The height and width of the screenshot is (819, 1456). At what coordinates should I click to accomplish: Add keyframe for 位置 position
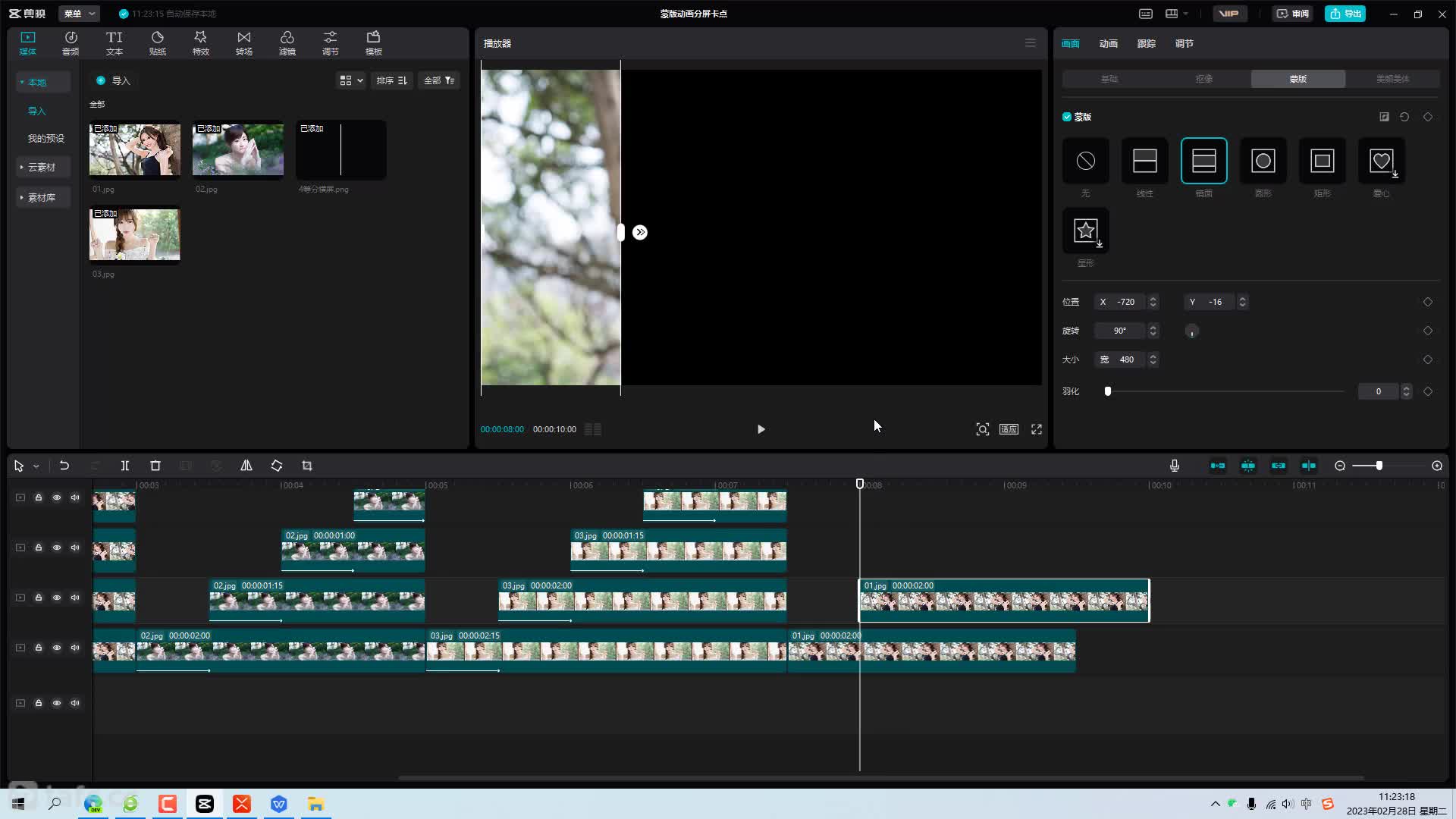[x=1428, y=302]
